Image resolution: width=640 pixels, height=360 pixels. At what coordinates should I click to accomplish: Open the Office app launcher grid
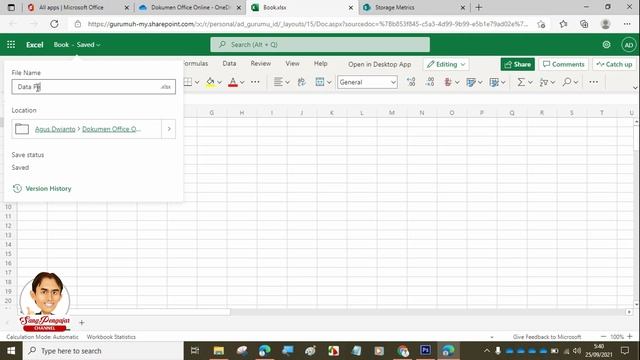pyautogui.click(x=11, y=44)
